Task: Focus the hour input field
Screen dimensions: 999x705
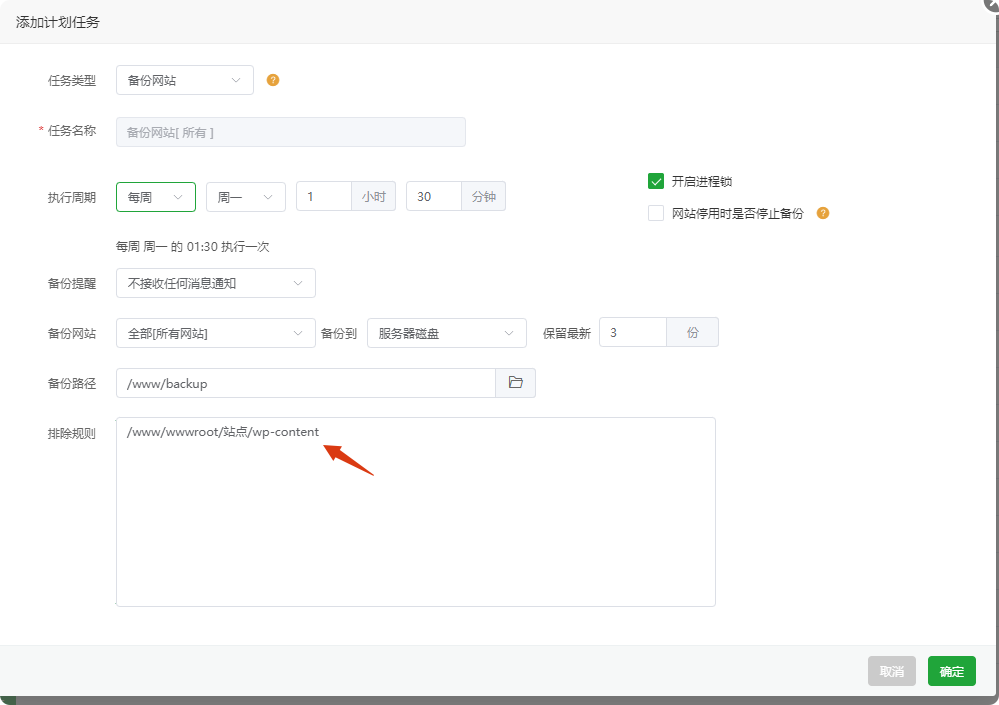Action: (324, 196)
